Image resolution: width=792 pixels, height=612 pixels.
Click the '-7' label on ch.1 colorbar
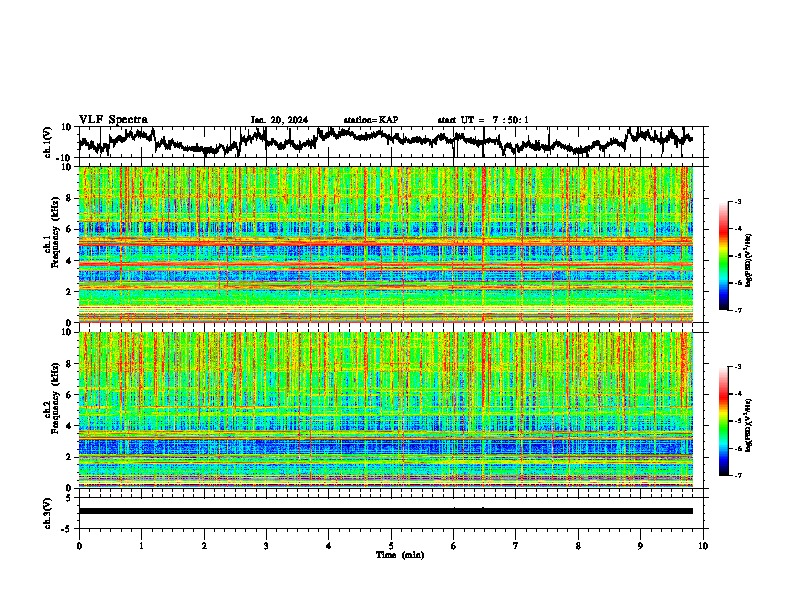coord(737,310)
